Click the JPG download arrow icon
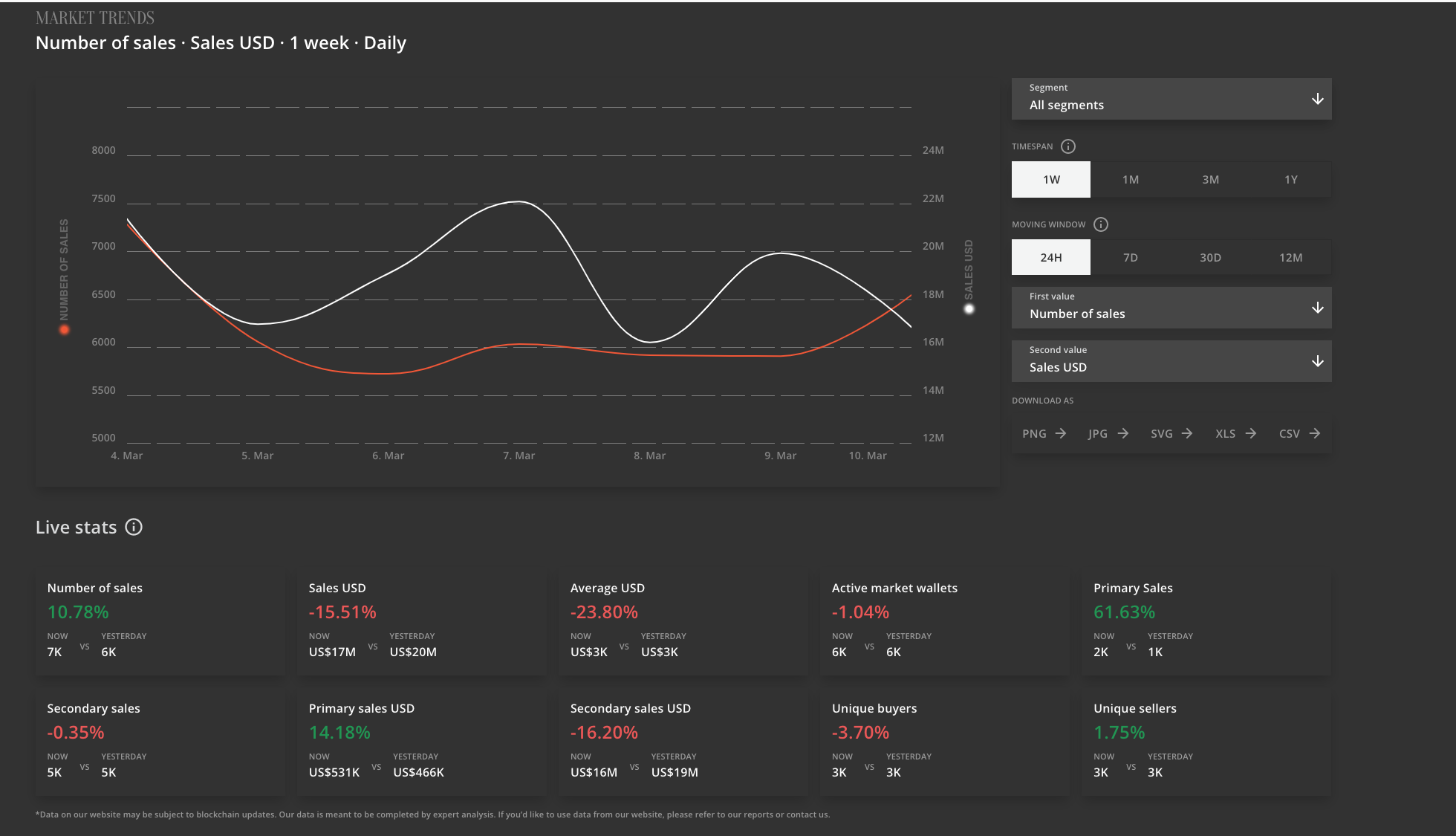The image size is (1456, 836). [1123, 433]
